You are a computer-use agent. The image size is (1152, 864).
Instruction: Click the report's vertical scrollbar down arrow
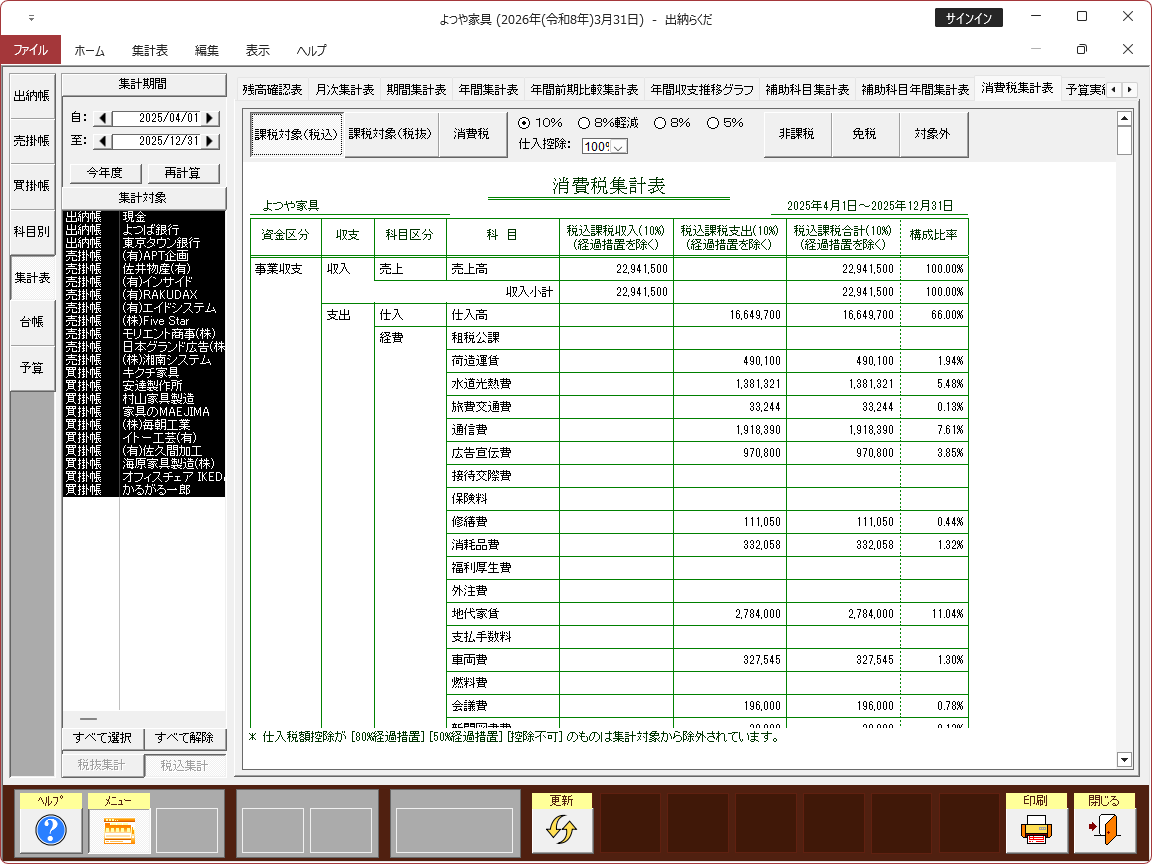click(x=1124, y=760)
